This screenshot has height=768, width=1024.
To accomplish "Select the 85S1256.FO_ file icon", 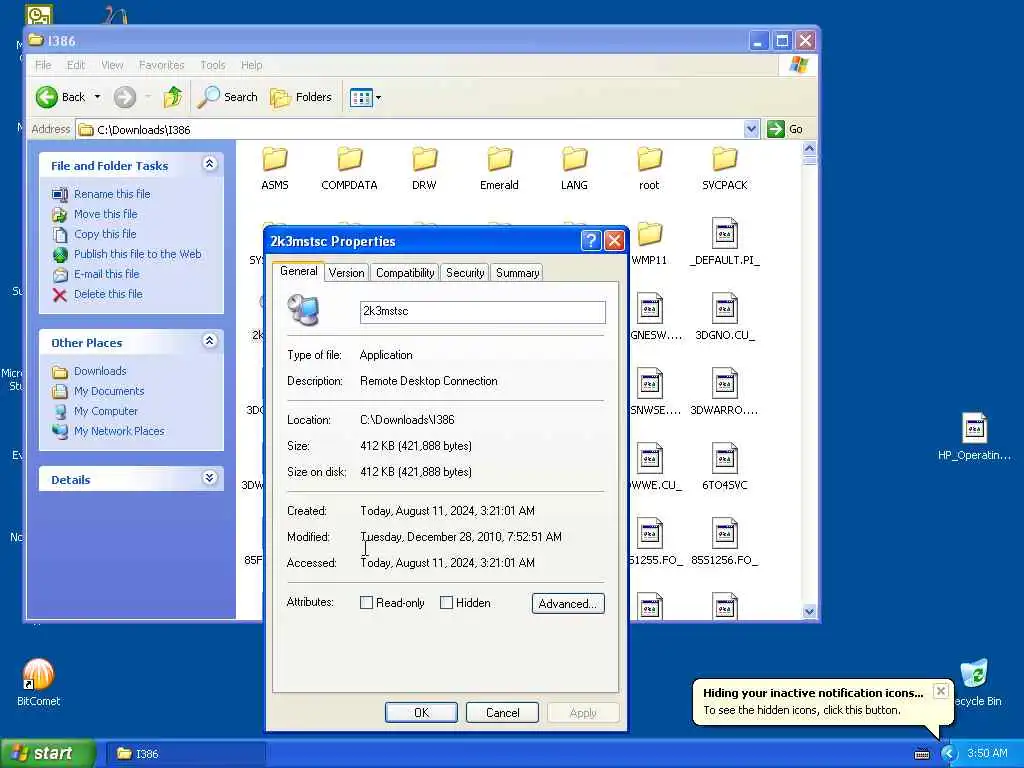I will [724, 534].
